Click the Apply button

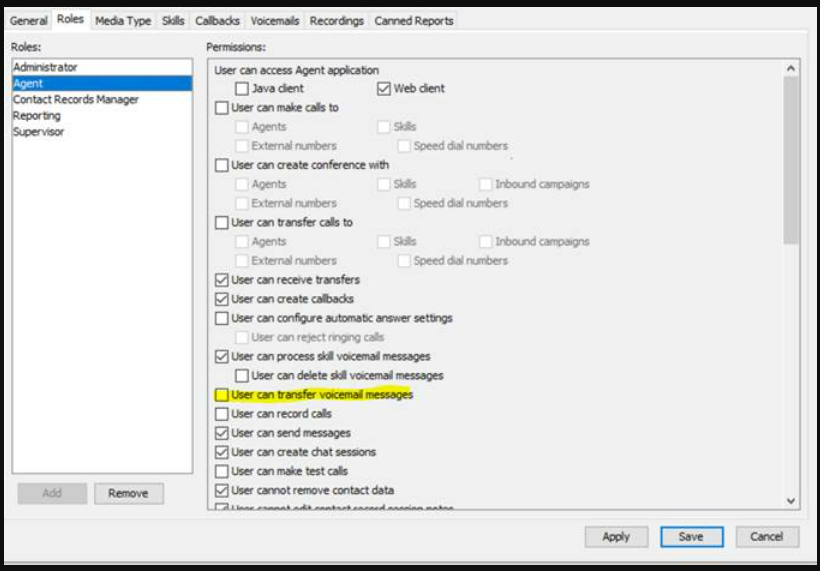616,536
